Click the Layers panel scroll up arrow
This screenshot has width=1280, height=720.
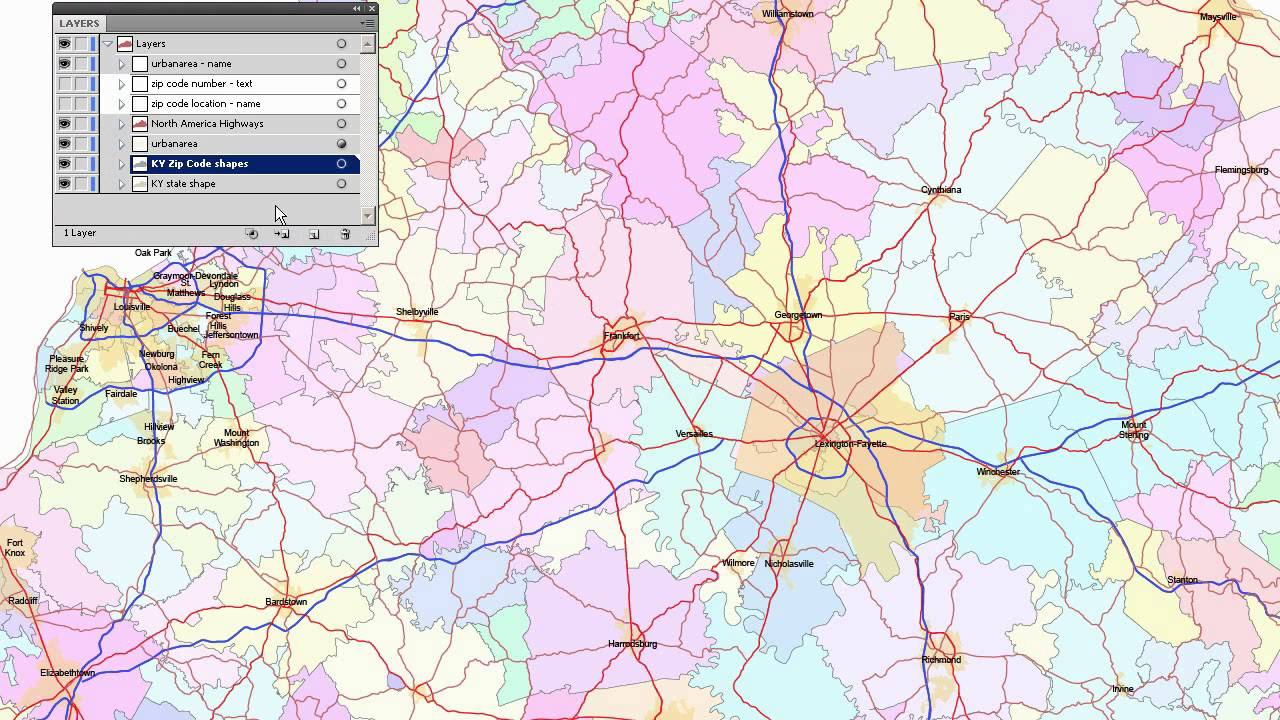point(368,43)
